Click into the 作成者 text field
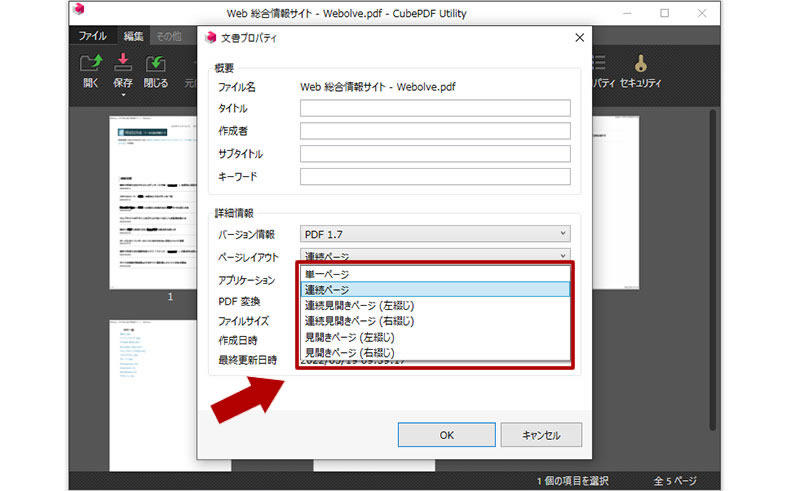800x491 pixels. coord(435,131)
